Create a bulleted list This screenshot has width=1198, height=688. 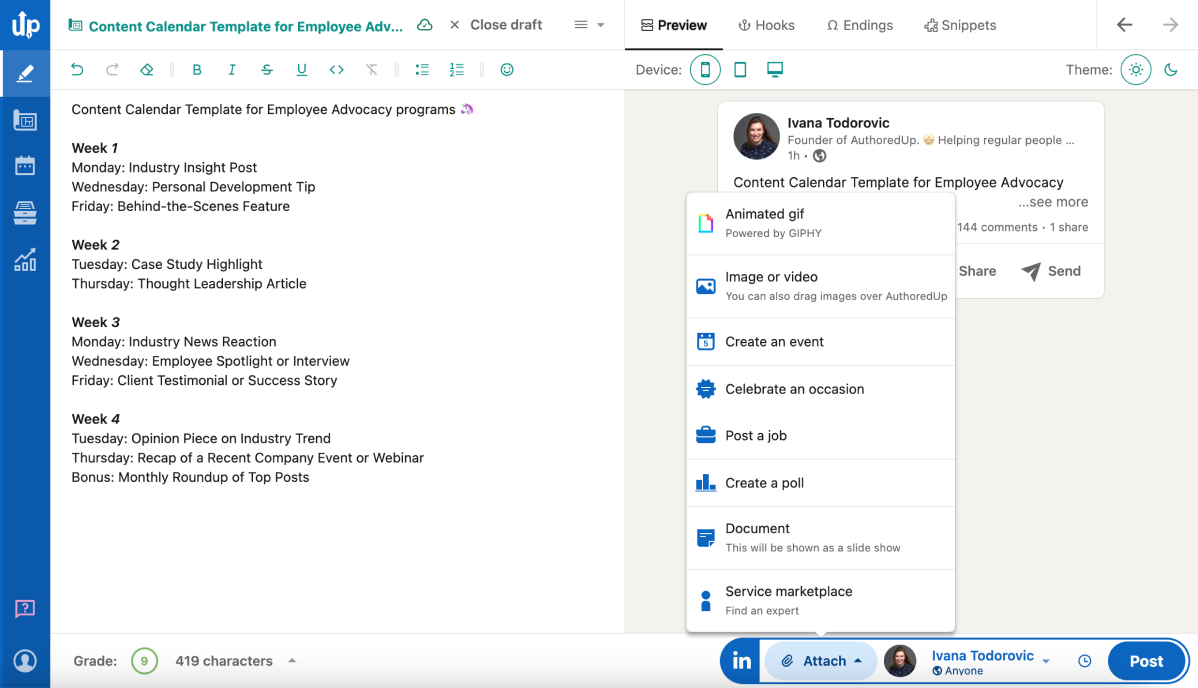(421, 69)
